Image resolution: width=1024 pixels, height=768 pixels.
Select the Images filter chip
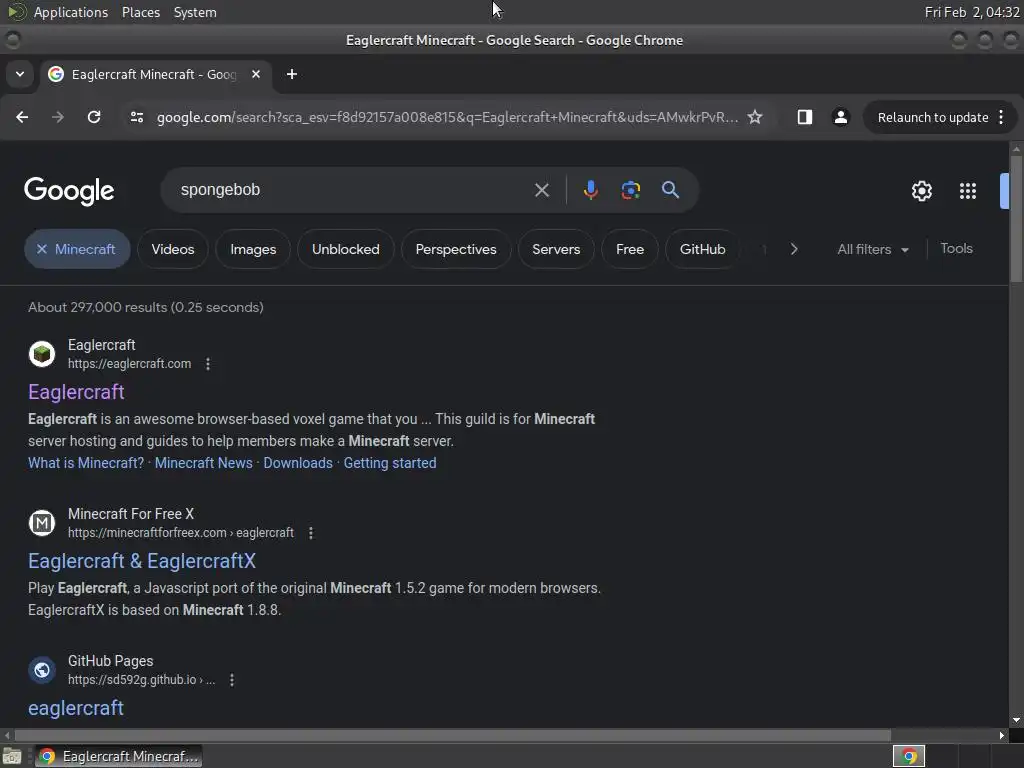click(x=253, y=249)
